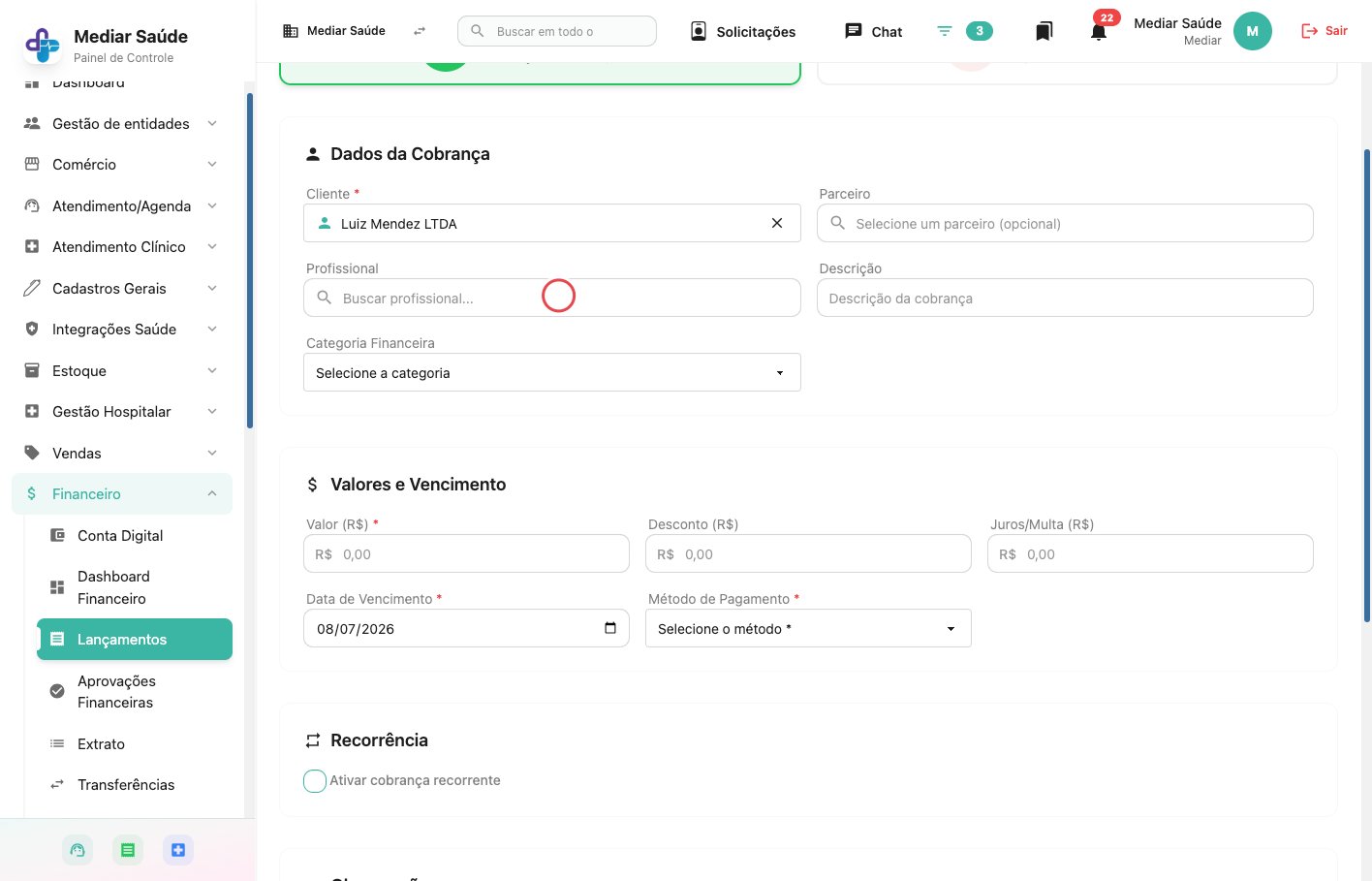
Task: Open the bookmarks icon in header
Action: pyautogui.click(x=1044, y=31)
